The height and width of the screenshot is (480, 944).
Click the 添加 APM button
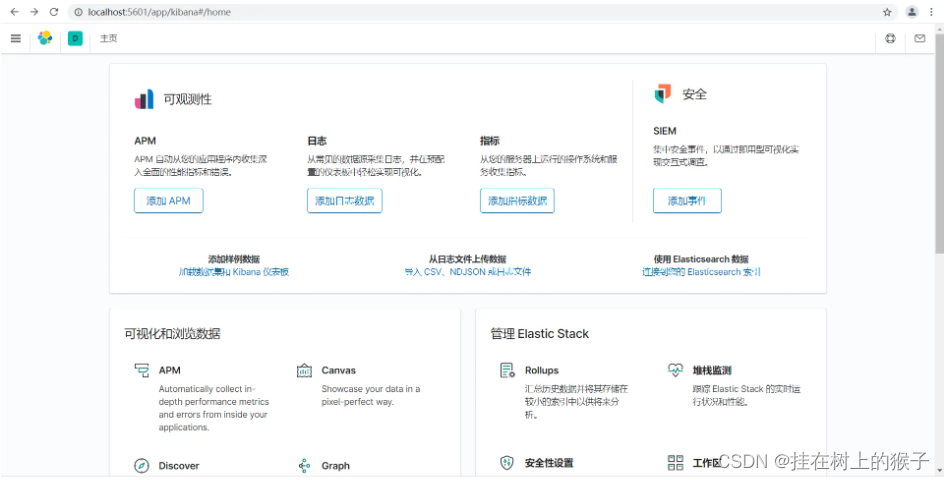coord(169,201)
